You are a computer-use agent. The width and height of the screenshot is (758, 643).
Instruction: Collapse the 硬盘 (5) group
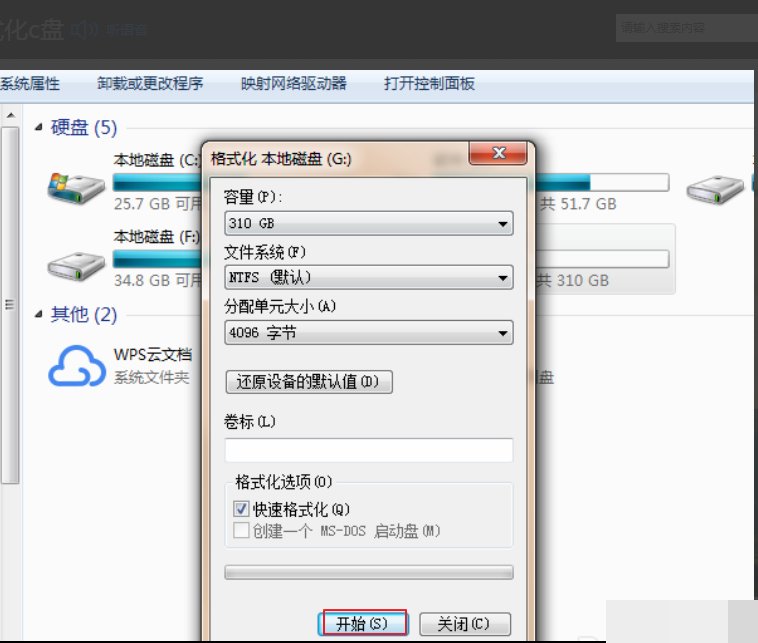coord(39,128)
